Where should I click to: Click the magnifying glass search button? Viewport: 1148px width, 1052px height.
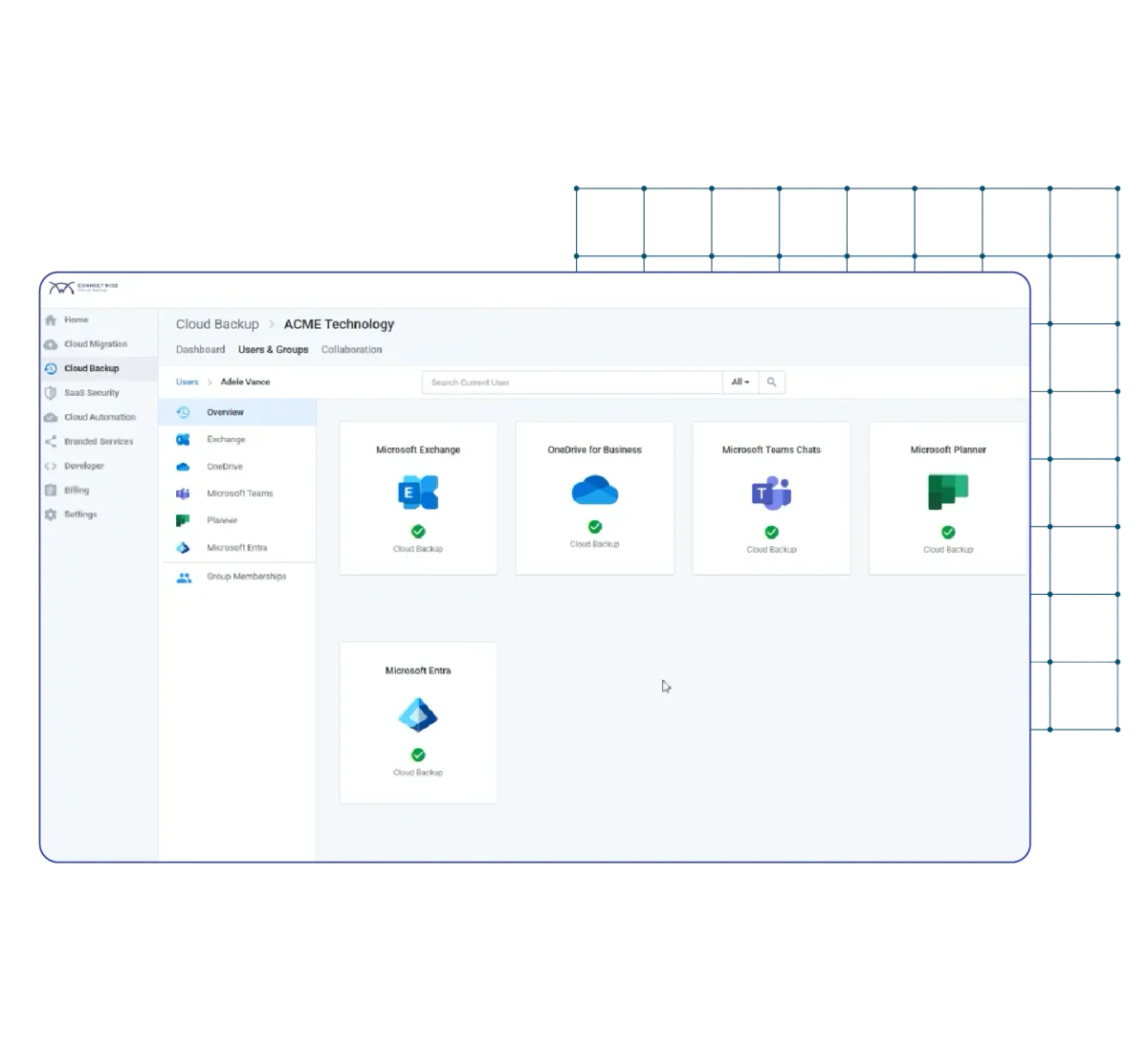click(x=771, y=383)
